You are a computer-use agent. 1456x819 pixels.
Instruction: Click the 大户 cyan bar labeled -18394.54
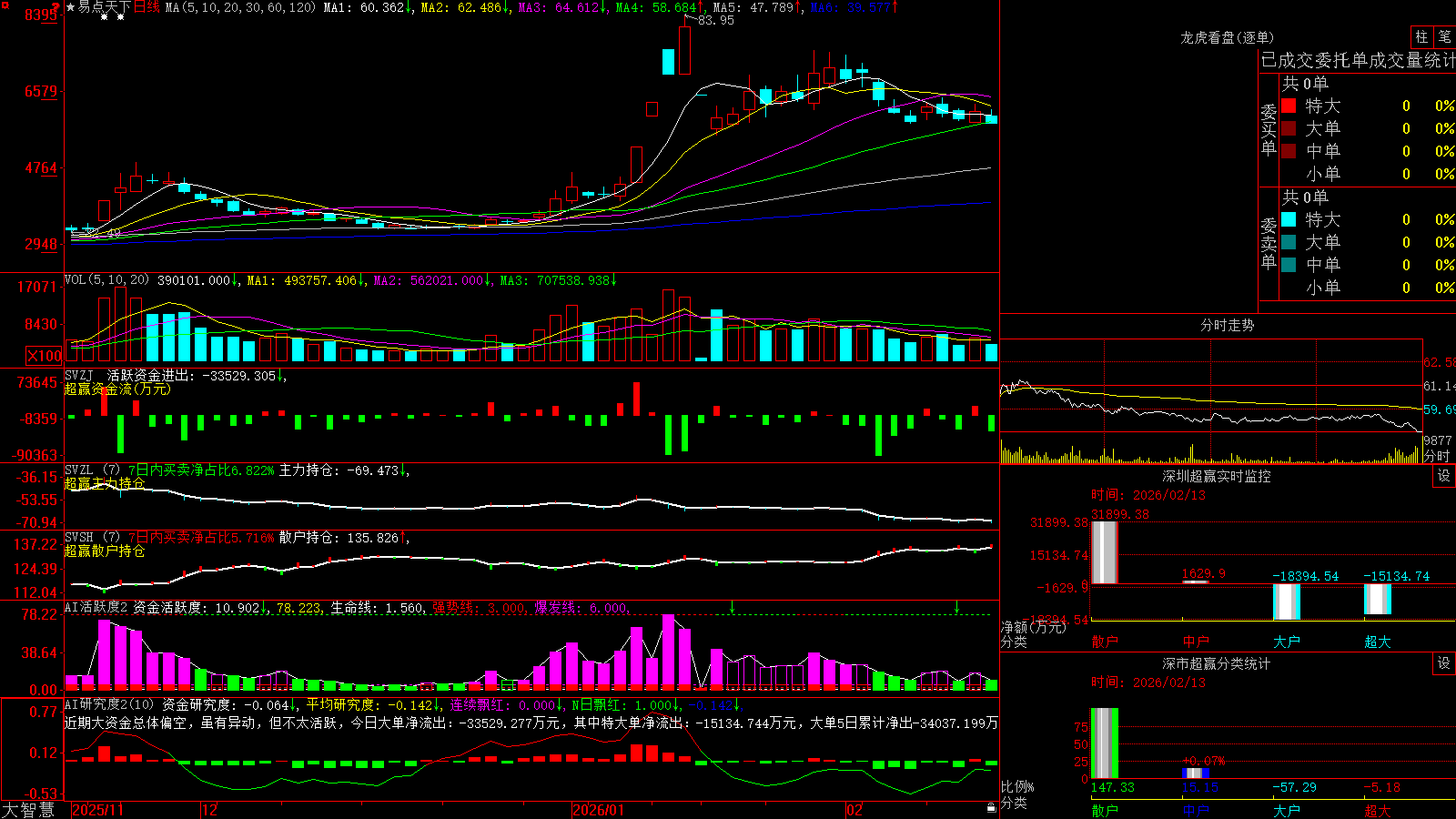(x=1287, y=602)
